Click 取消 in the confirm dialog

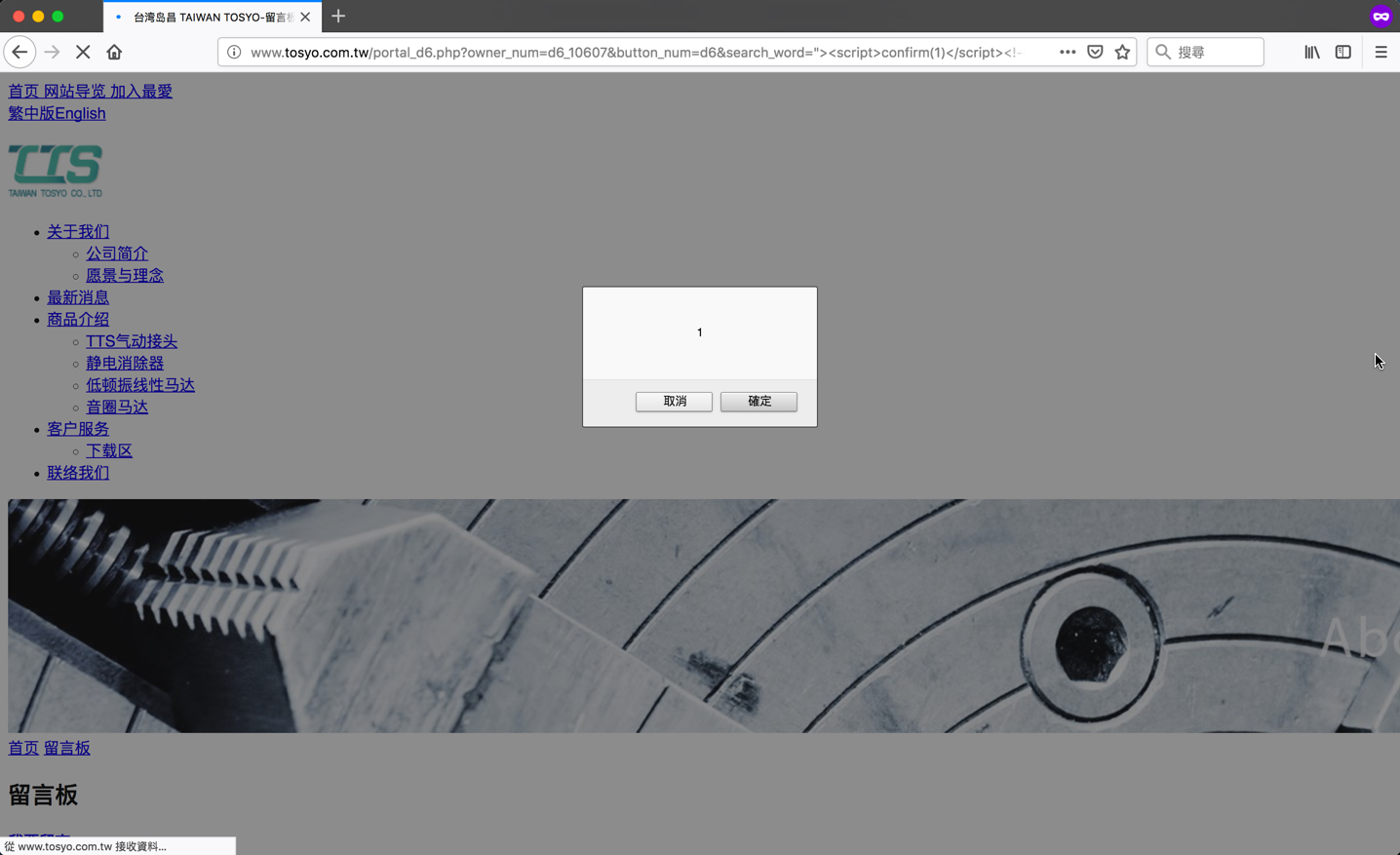674,402
